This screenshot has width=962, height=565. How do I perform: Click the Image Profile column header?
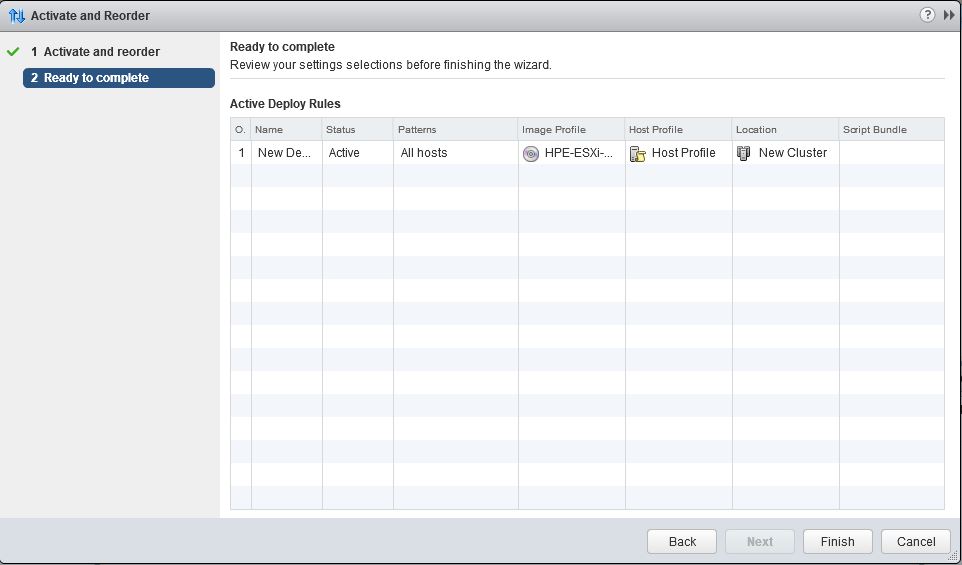pyautogui.click(x=571, y=129)
